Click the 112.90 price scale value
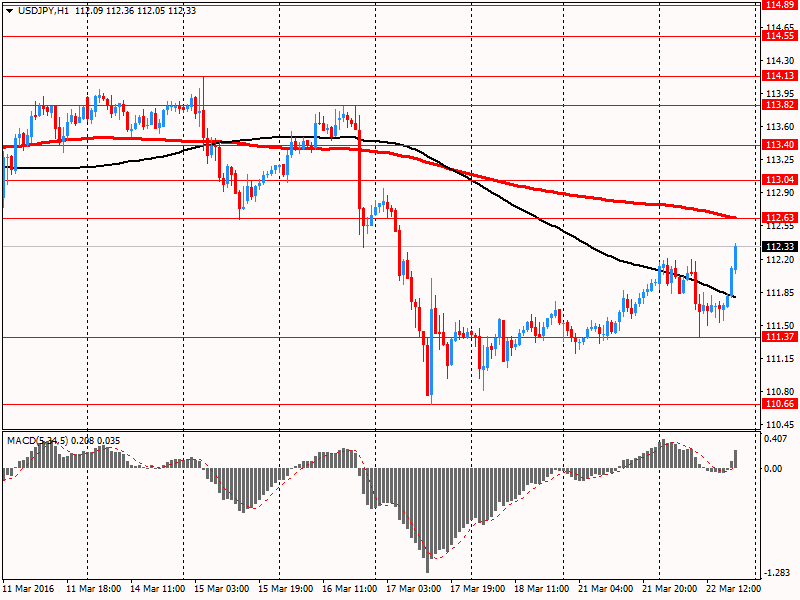The width and height of the screenshot is (800, 600). [x=780, y=193]
